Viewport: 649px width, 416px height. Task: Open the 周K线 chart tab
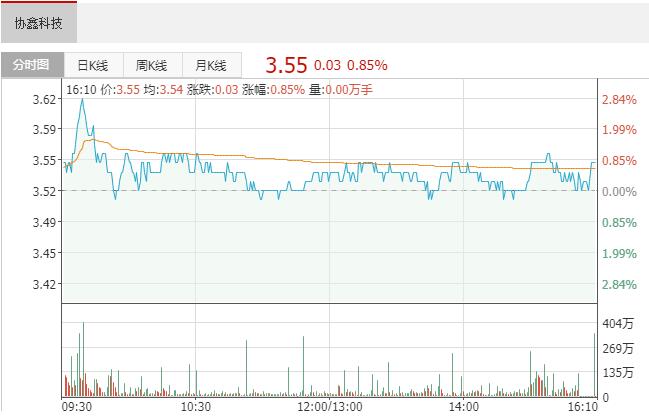click(152, 65)
